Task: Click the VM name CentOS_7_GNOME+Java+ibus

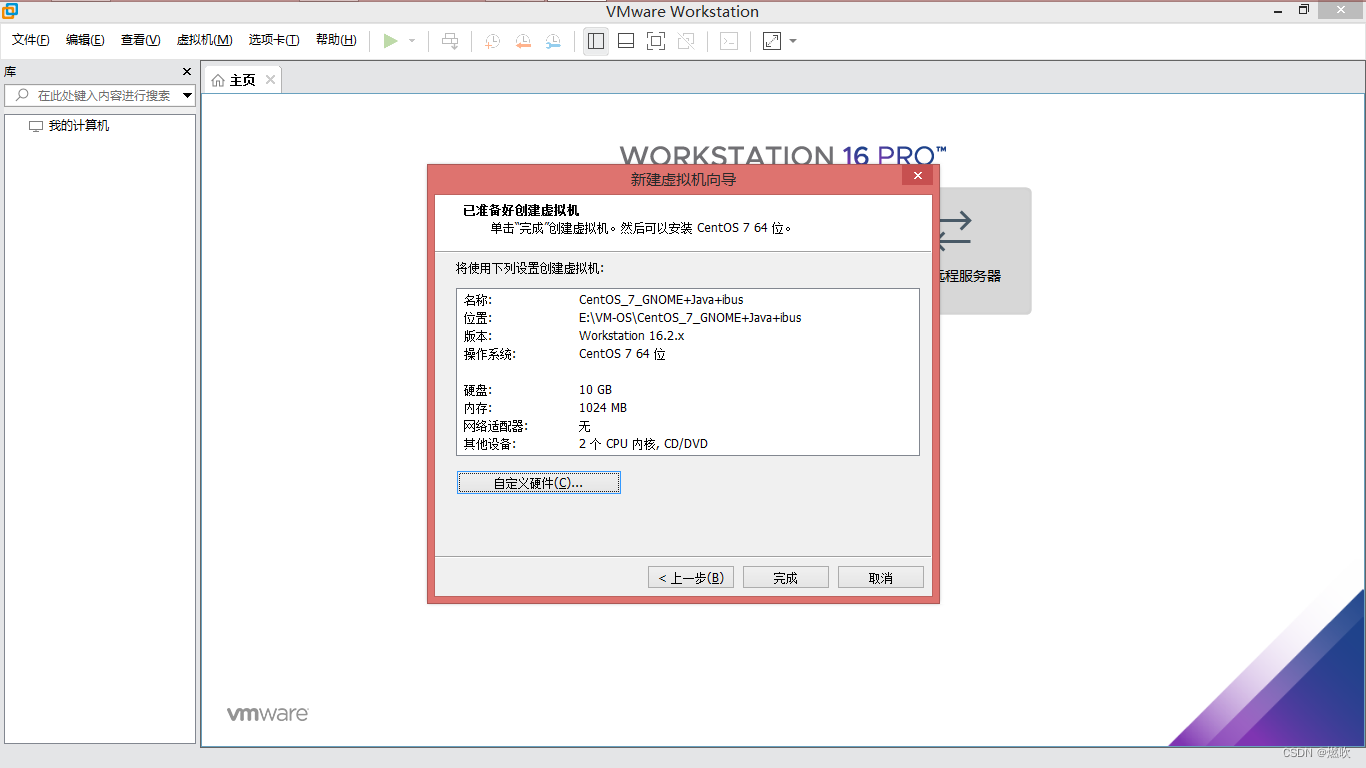Action: (x=661, y=299)
